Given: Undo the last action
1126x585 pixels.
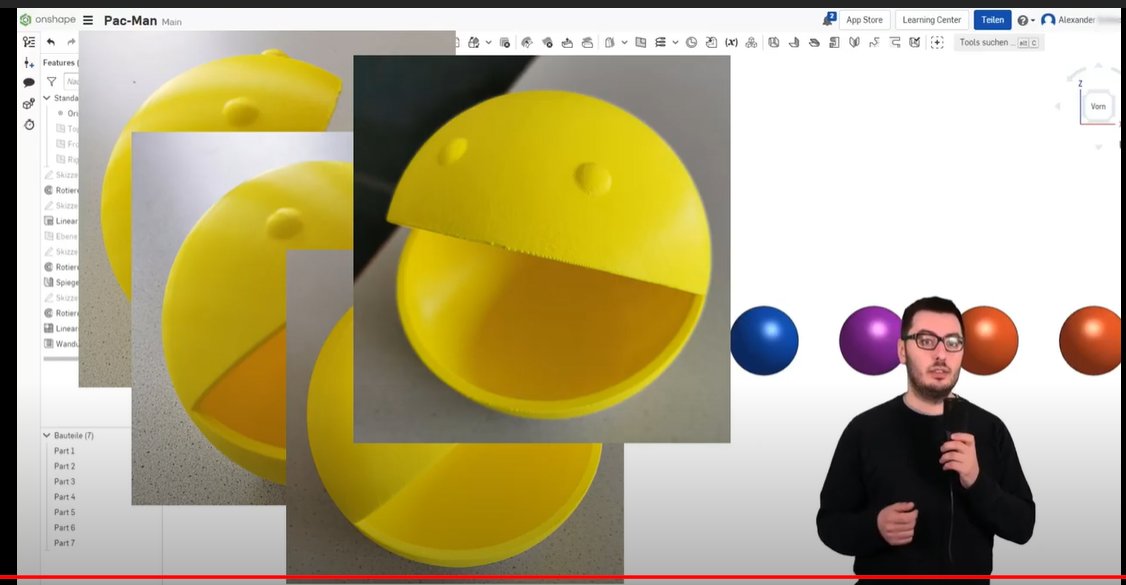Looking at the screenshot, I should tap(51, 42).
